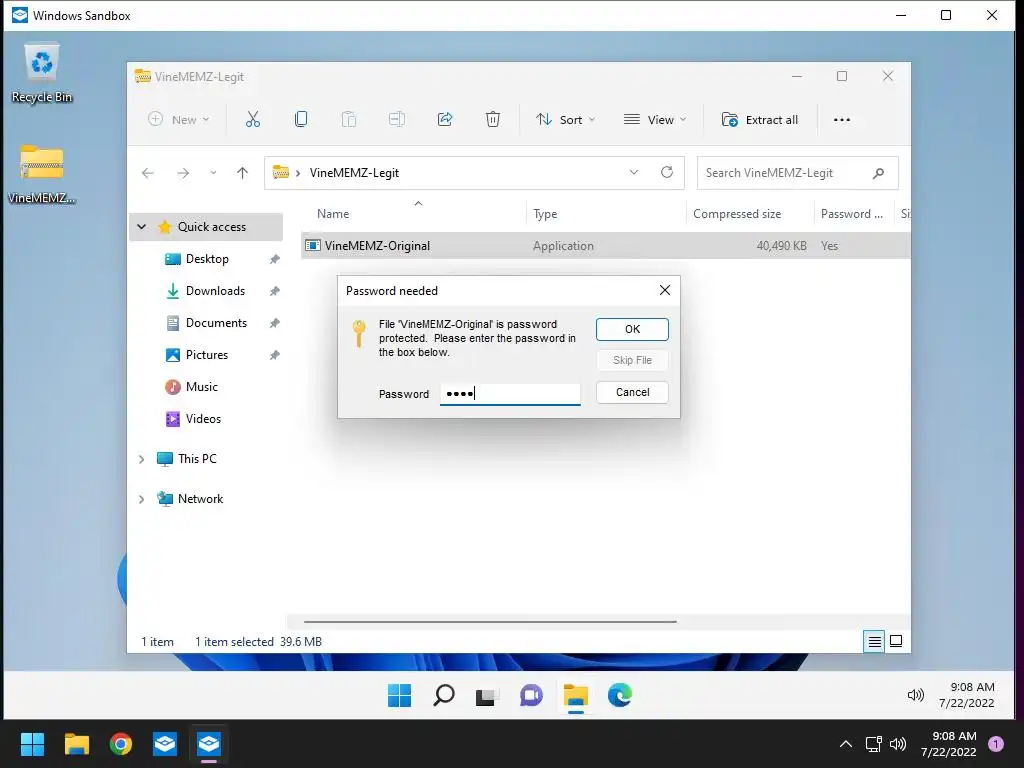Go up one folder level arrow
The image size is (1024, 768).
point(242,173)
